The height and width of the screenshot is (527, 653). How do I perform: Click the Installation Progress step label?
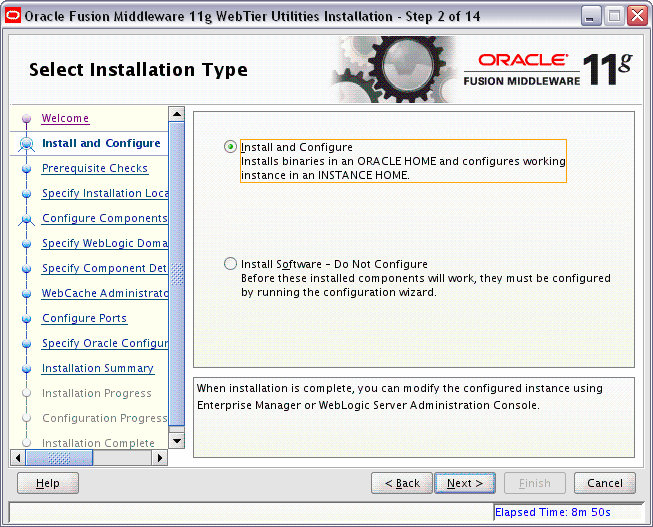click(97, 393)
